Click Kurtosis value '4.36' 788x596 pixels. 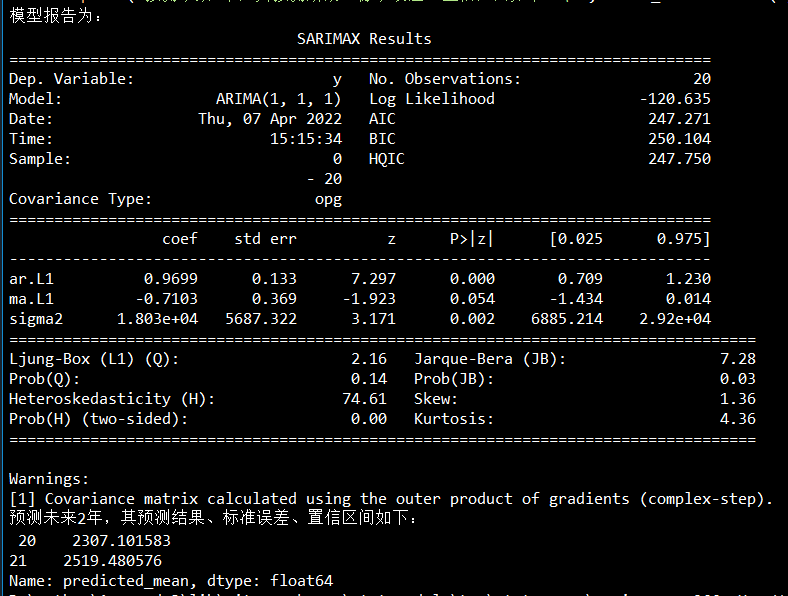pyautogui.click(x=738, y=419)
